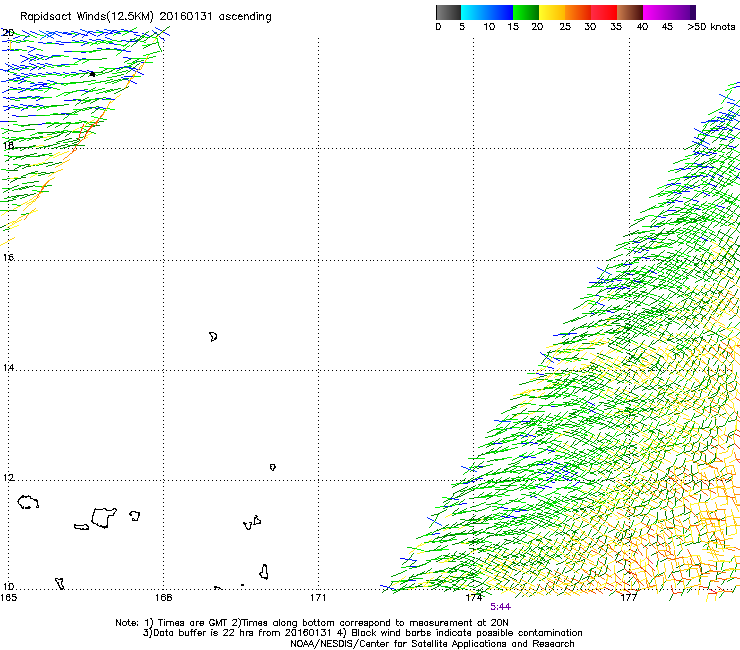The height and width of the screenshot is (650, 740).
Task: Click the orange 25-30 knots legend color
Action: tap(578, 12)
